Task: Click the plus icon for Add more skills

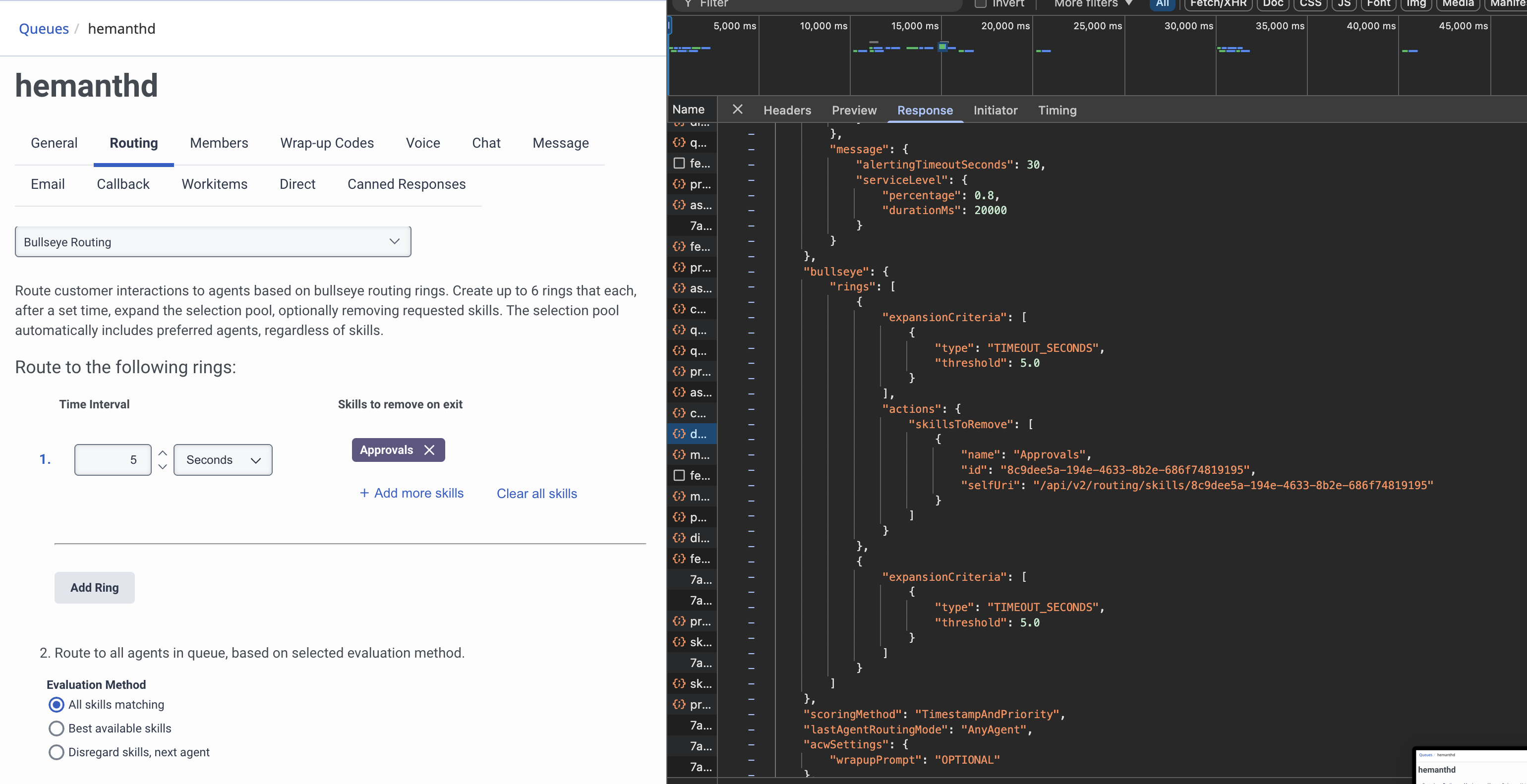Action: tap(364, 493)
